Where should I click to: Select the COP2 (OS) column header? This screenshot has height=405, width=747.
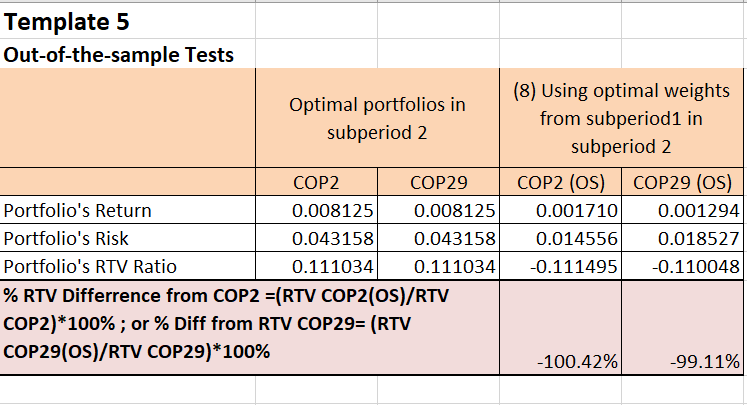point(560,183)
